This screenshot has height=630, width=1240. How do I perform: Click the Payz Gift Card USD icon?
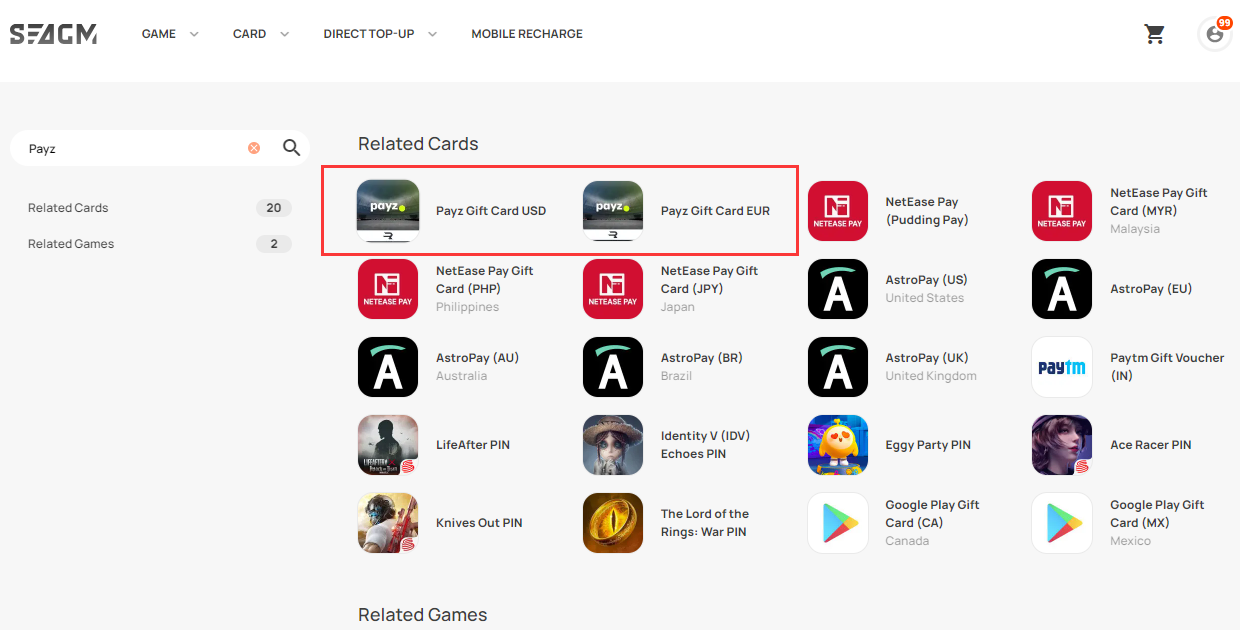[x=388, y=211]
